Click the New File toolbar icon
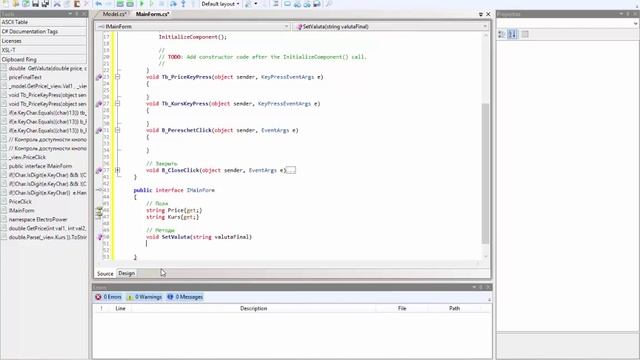Viewport: 640px width, 360px height. (6, 4)
